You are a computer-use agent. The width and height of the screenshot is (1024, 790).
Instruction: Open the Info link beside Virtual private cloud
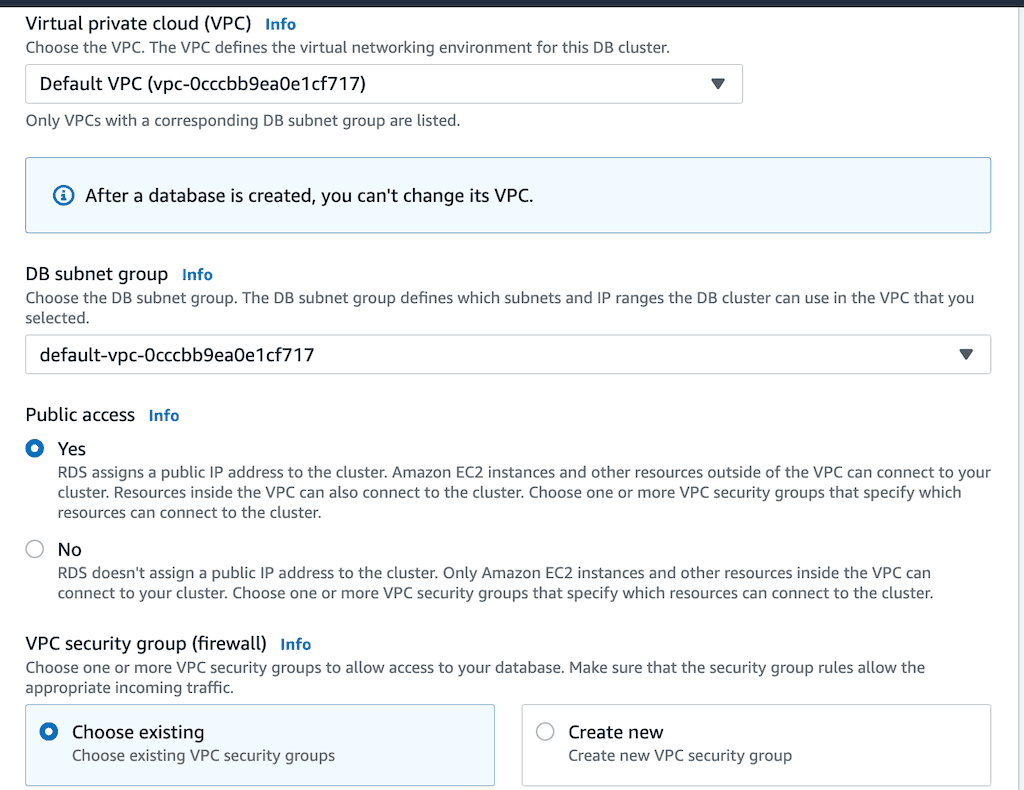280,23
